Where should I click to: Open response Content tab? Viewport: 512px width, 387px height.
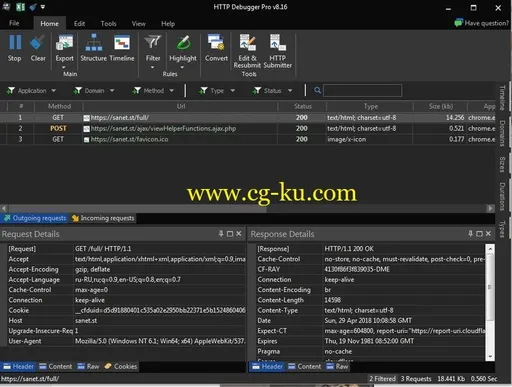point(304,366)
